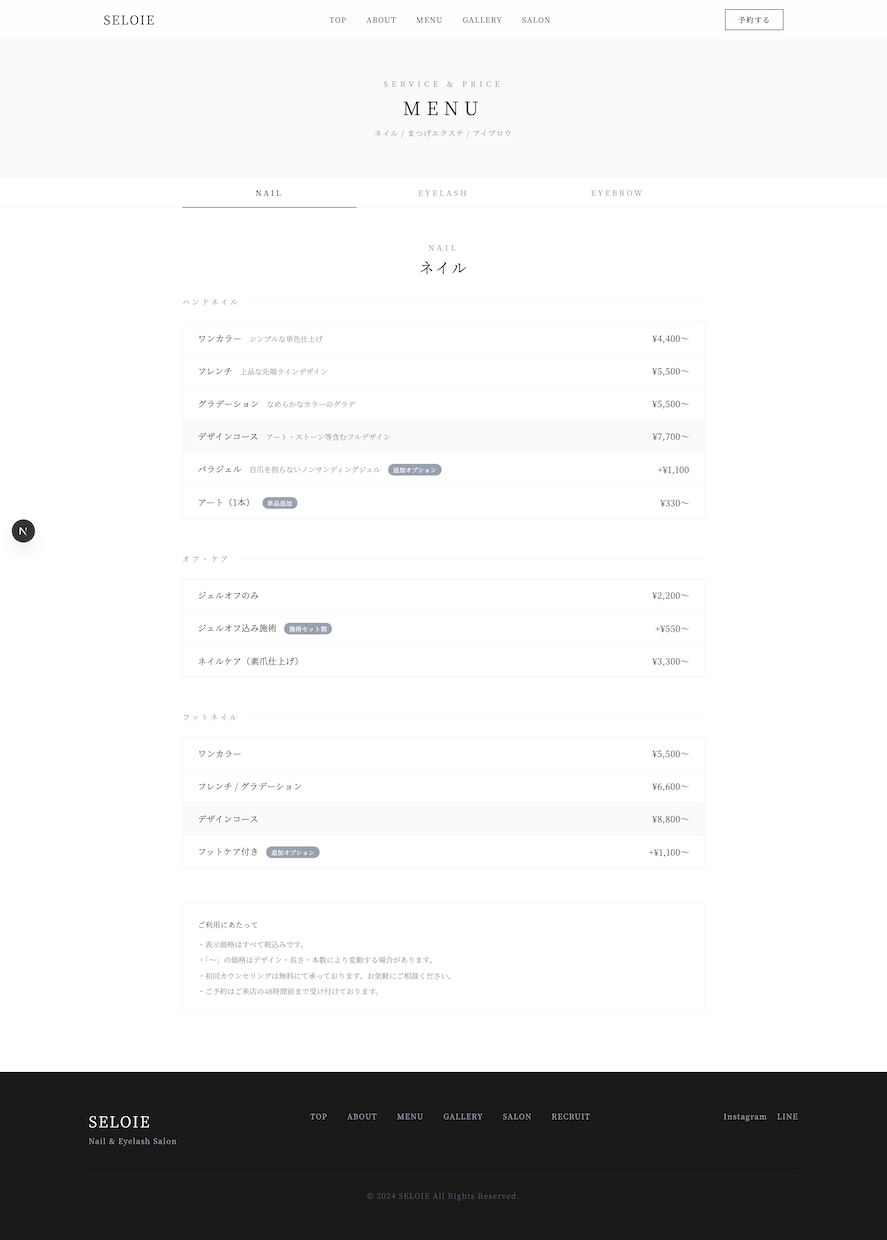Switch to the EYEBROW tab

[x=617, y=193]
